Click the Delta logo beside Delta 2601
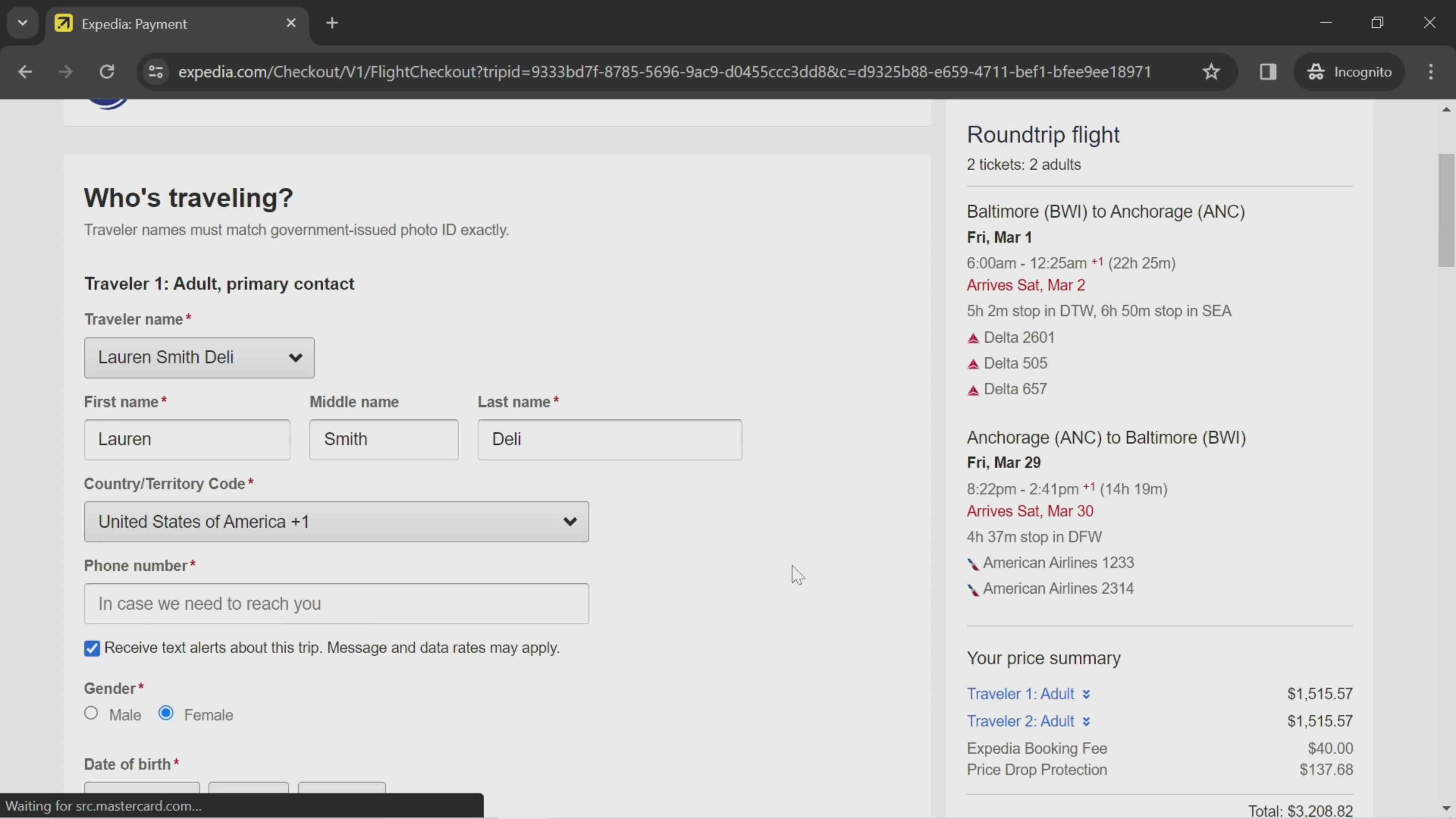The image size is (1456, 819). 973,339
